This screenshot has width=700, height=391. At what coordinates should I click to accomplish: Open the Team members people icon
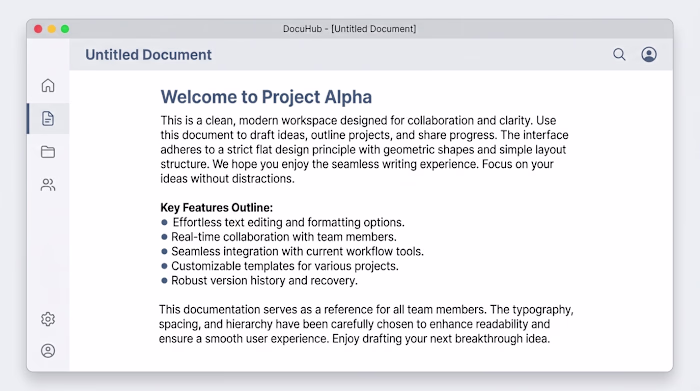pos(48,185)
